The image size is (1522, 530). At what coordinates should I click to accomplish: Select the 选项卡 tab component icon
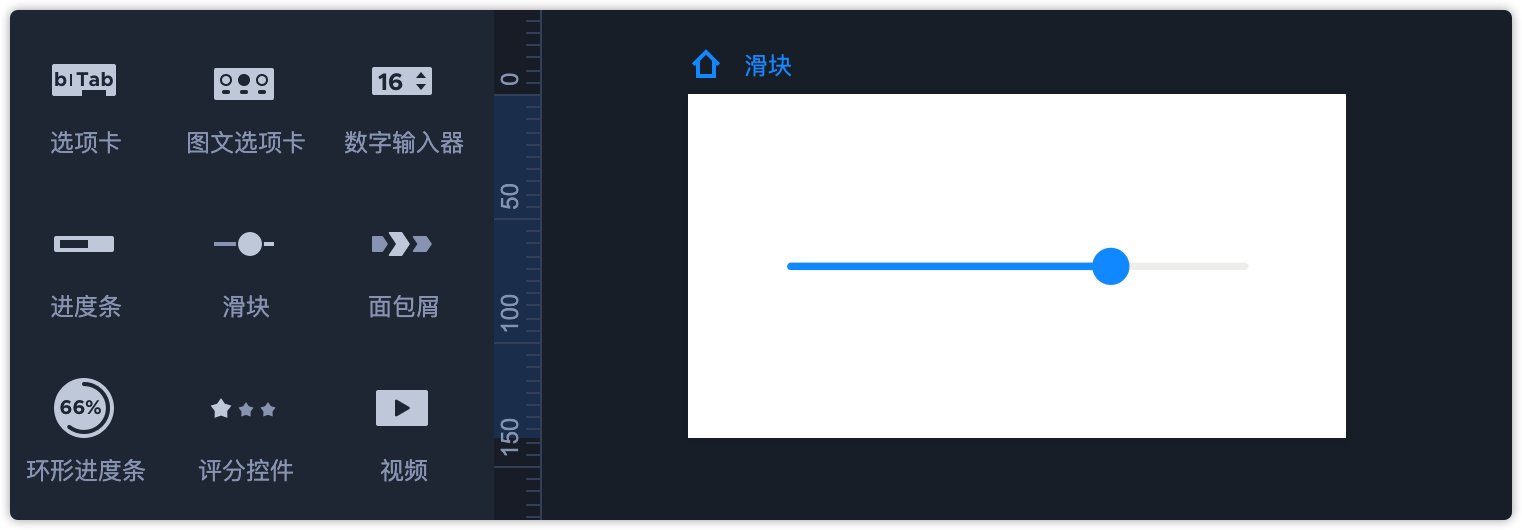click(84, 81)
